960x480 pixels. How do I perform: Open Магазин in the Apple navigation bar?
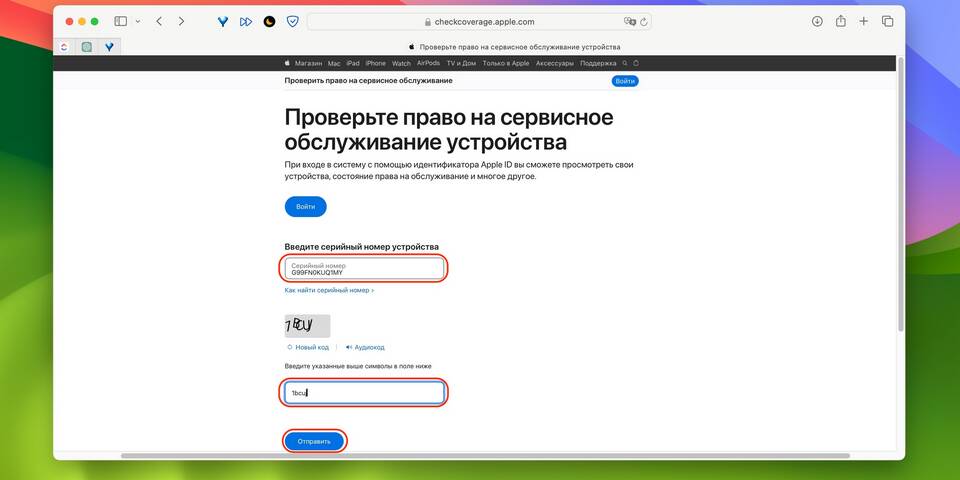tap(308, 63)
